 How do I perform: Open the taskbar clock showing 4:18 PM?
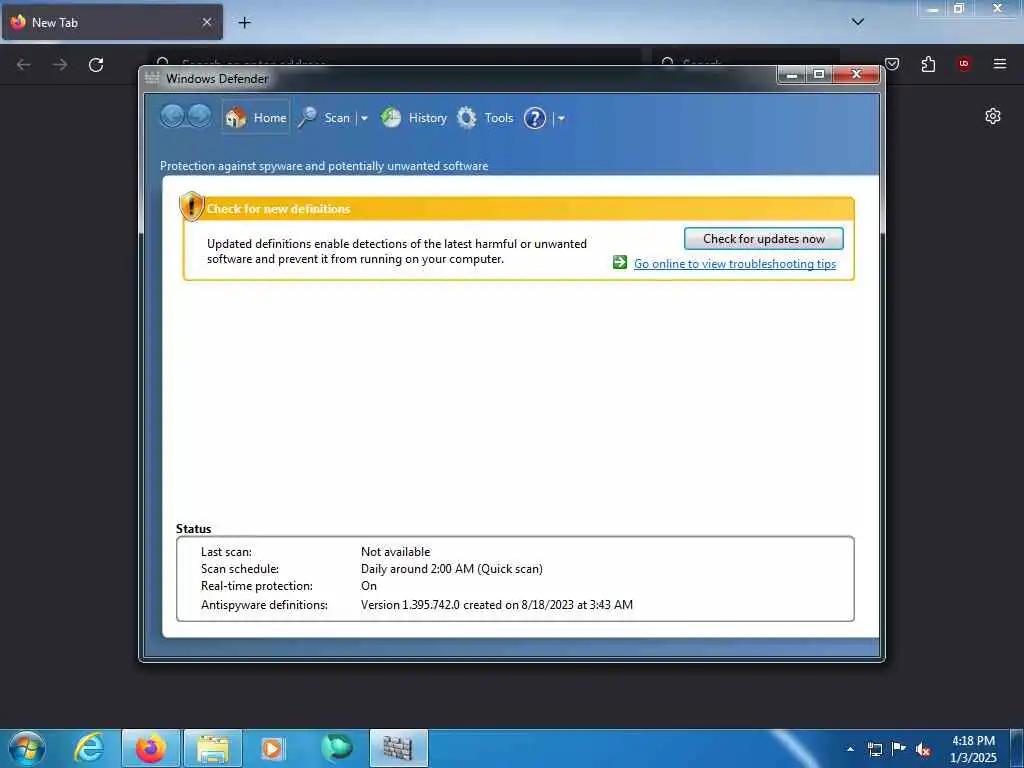[x=973, y=749]
